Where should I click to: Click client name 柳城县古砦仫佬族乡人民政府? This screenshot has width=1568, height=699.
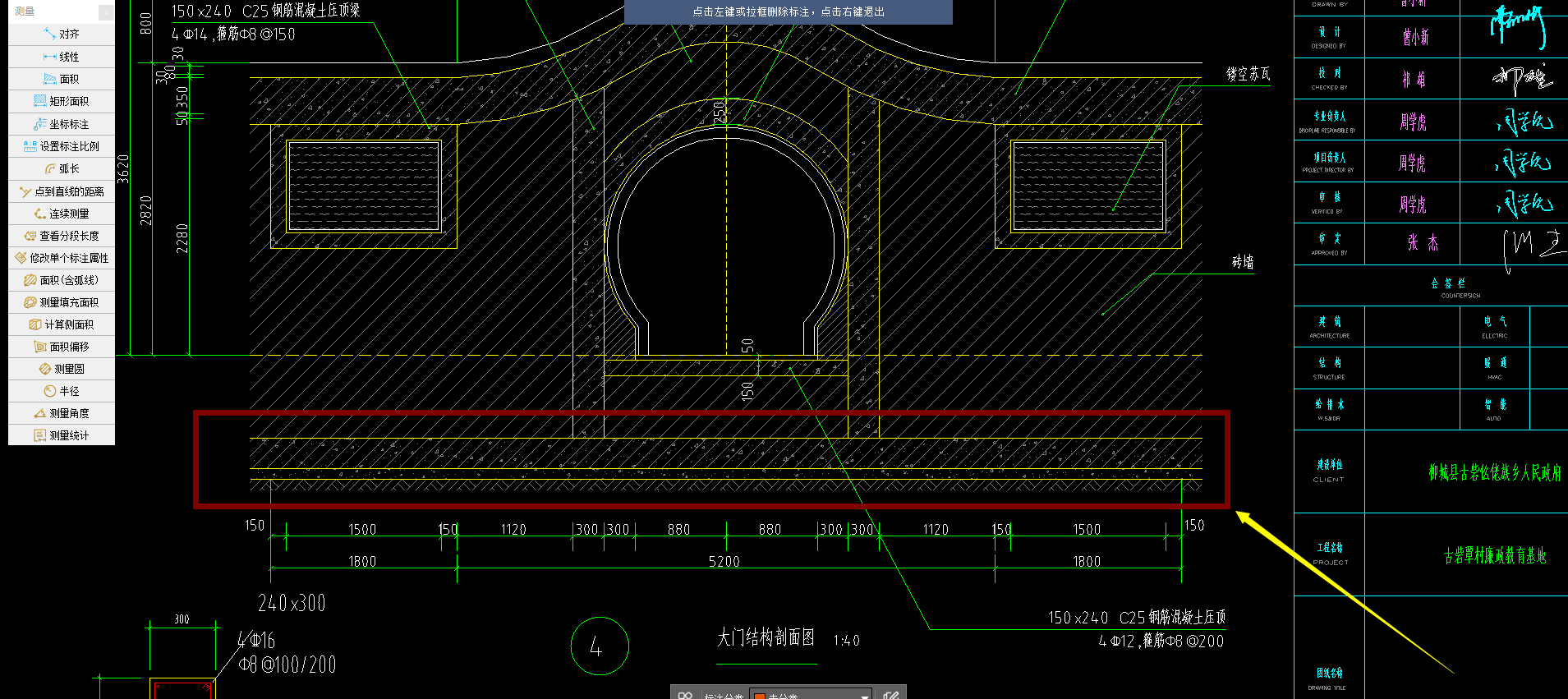coord(1495,472)
